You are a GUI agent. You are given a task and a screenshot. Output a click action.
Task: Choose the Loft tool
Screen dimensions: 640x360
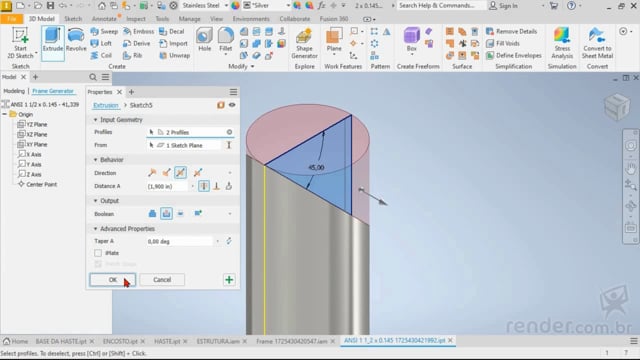101,43
